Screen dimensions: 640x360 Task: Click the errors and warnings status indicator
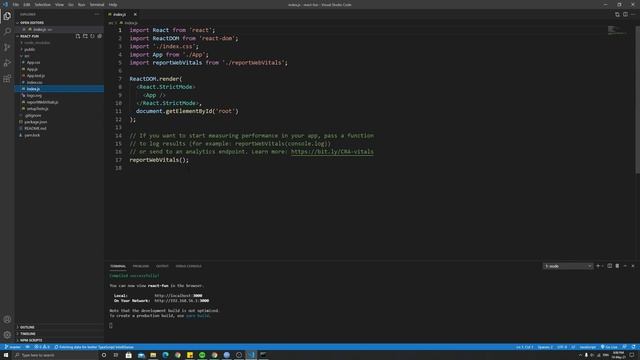[42, 347]
